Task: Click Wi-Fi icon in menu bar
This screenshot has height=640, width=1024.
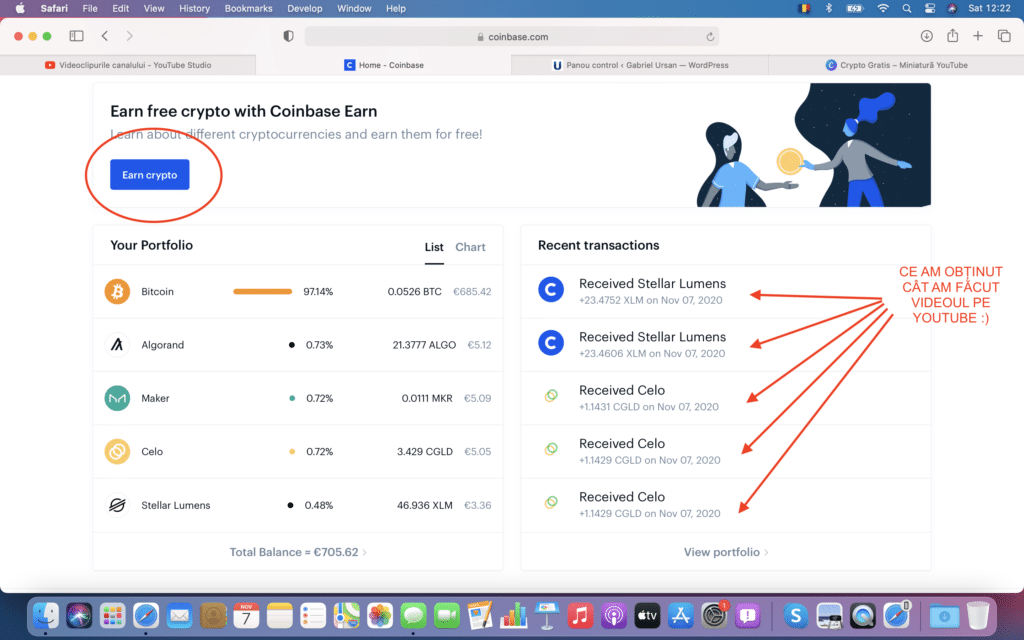Action: tap(883, 8)
